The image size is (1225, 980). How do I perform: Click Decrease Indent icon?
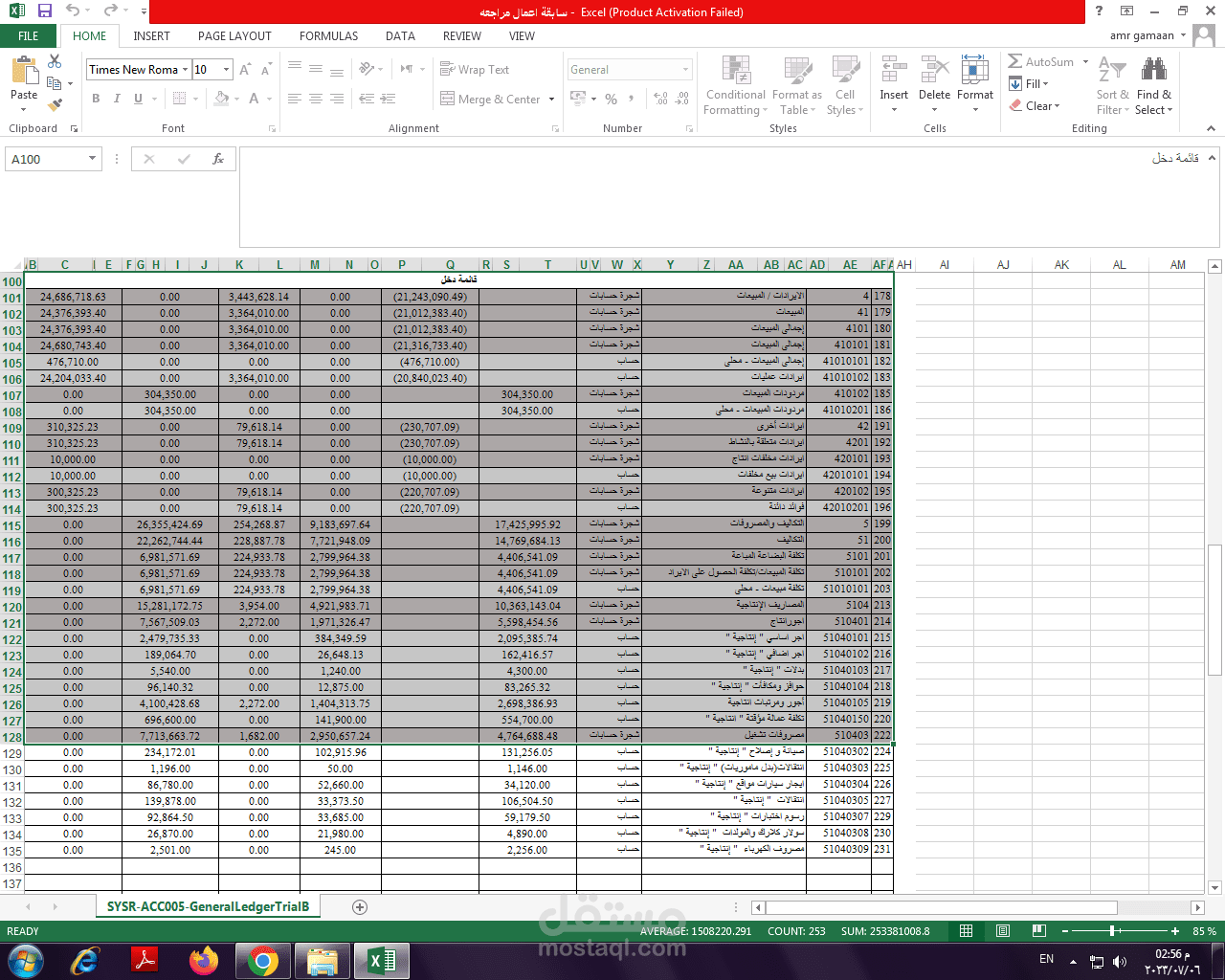tap(367, 99)
